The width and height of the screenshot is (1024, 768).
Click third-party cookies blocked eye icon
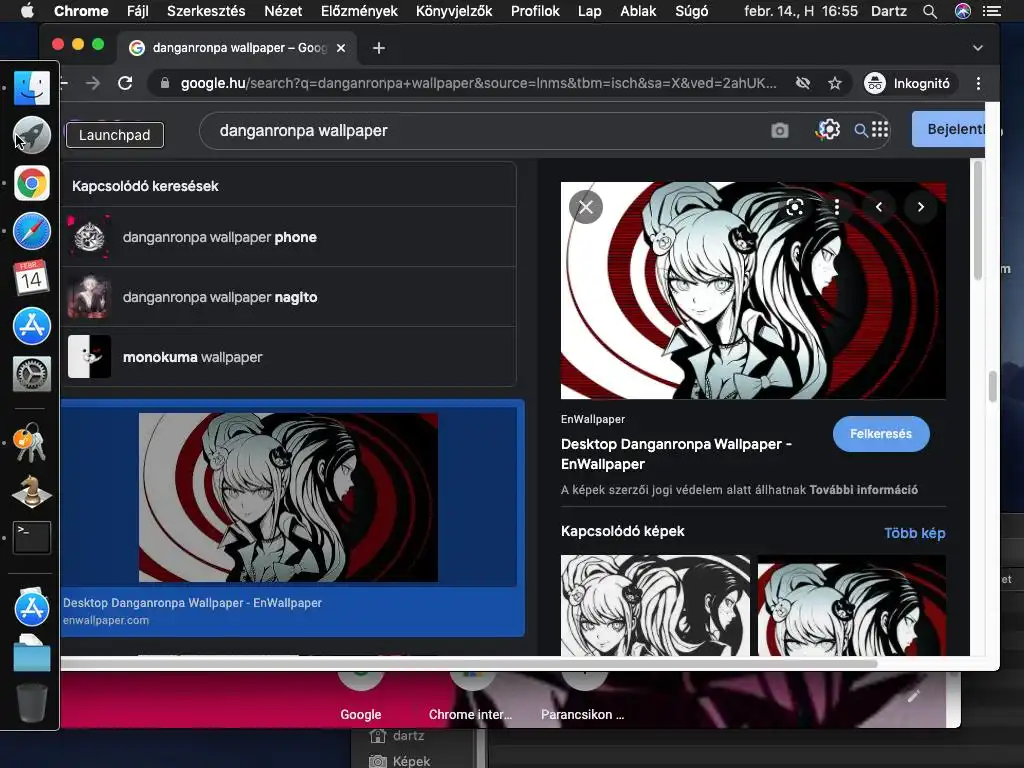coord(803,83)
